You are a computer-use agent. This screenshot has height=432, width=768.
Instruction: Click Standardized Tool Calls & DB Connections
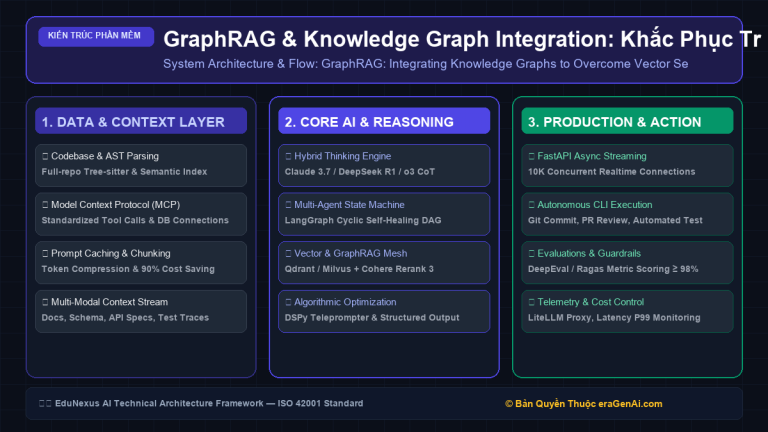tap(135, 220)
